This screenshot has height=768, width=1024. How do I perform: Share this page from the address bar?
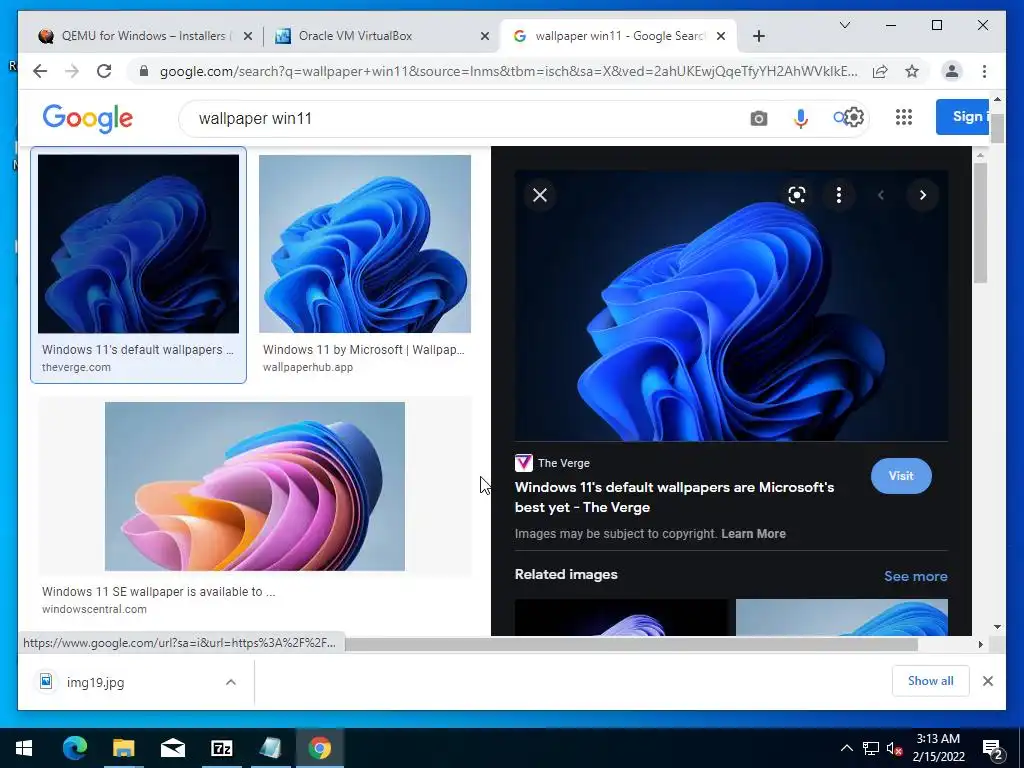[880, 71]
